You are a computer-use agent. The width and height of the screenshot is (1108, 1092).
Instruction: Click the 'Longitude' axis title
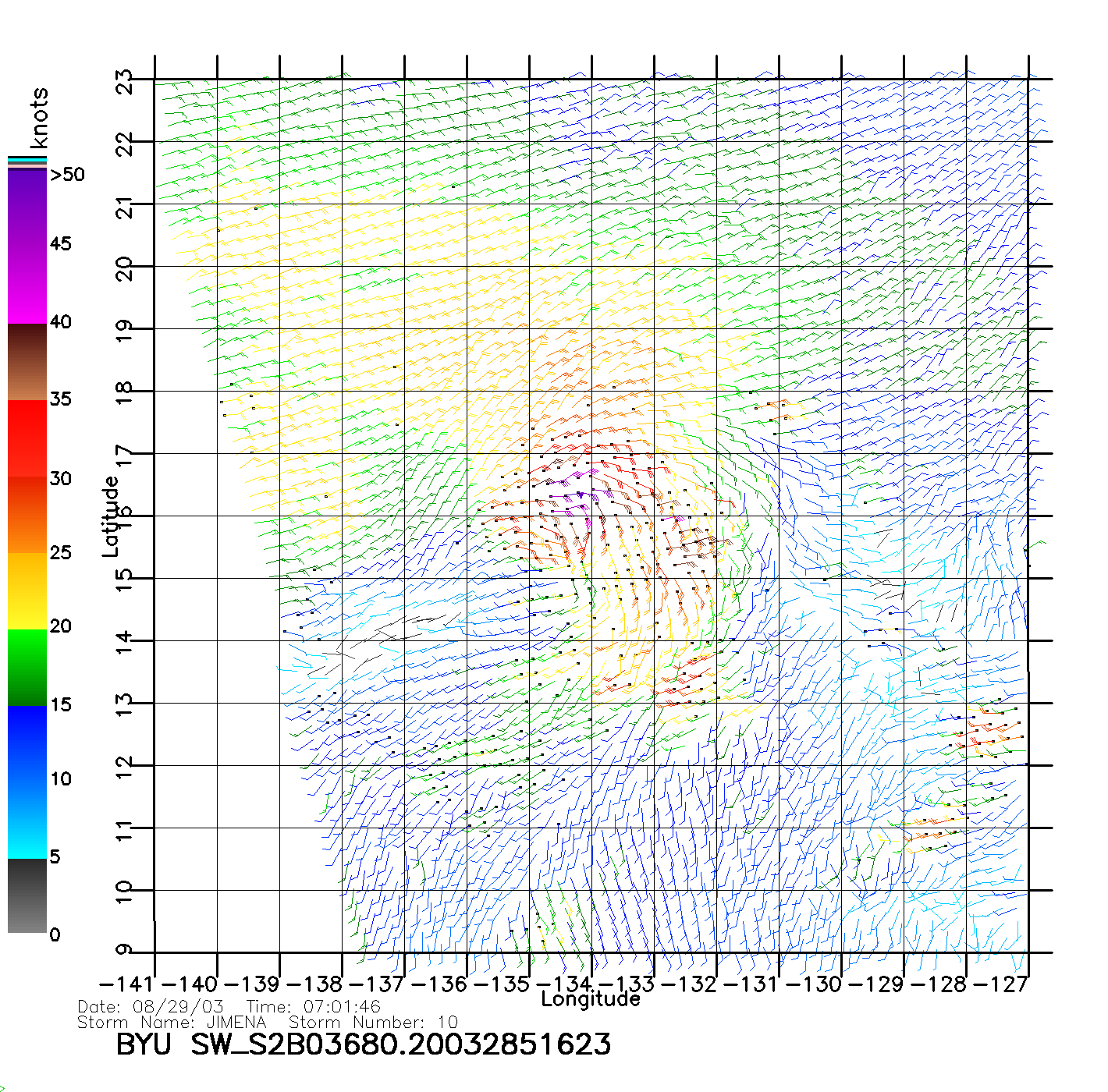pyautogui.click(x=591, y=999)
